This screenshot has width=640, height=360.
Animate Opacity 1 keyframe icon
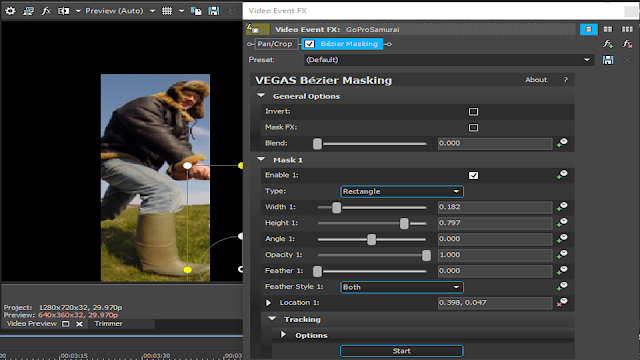[x=562, y=254]
